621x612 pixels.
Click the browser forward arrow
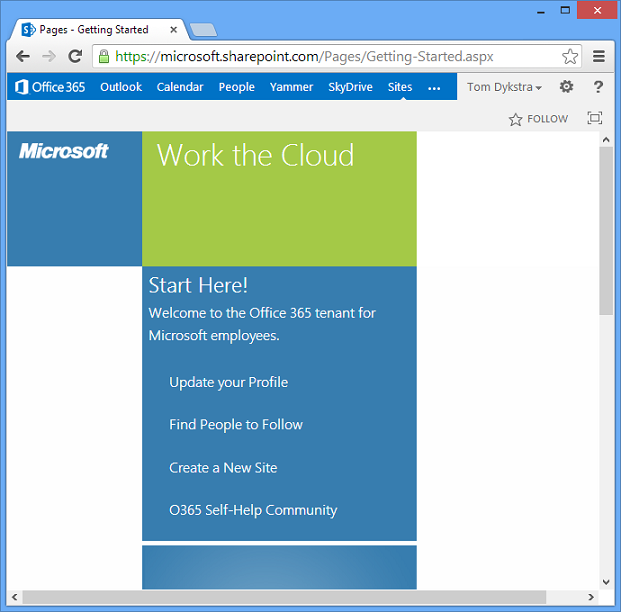coord(49,56)
